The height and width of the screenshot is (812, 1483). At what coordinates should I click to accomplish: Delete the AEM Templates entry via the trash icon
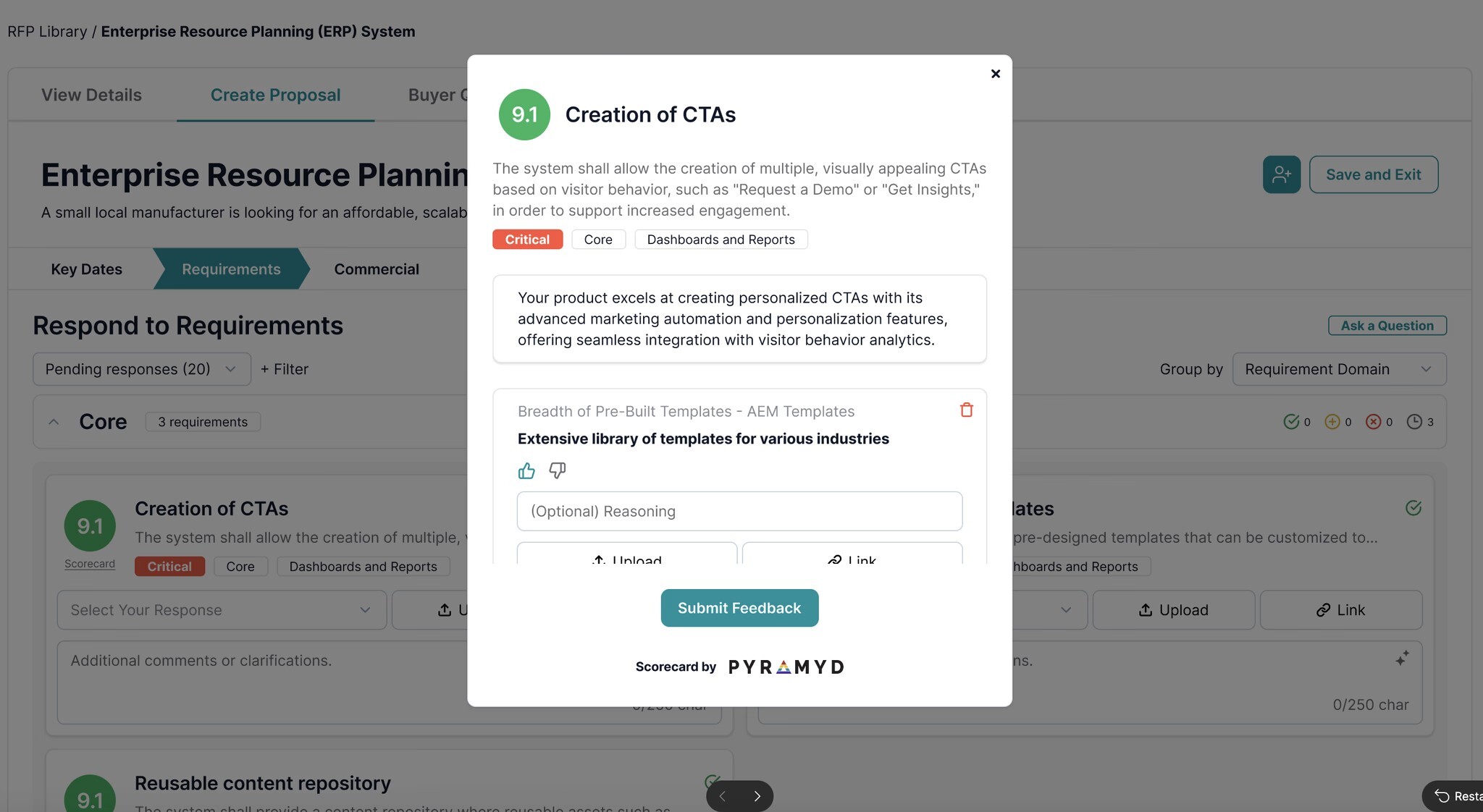tap(966, 410)
